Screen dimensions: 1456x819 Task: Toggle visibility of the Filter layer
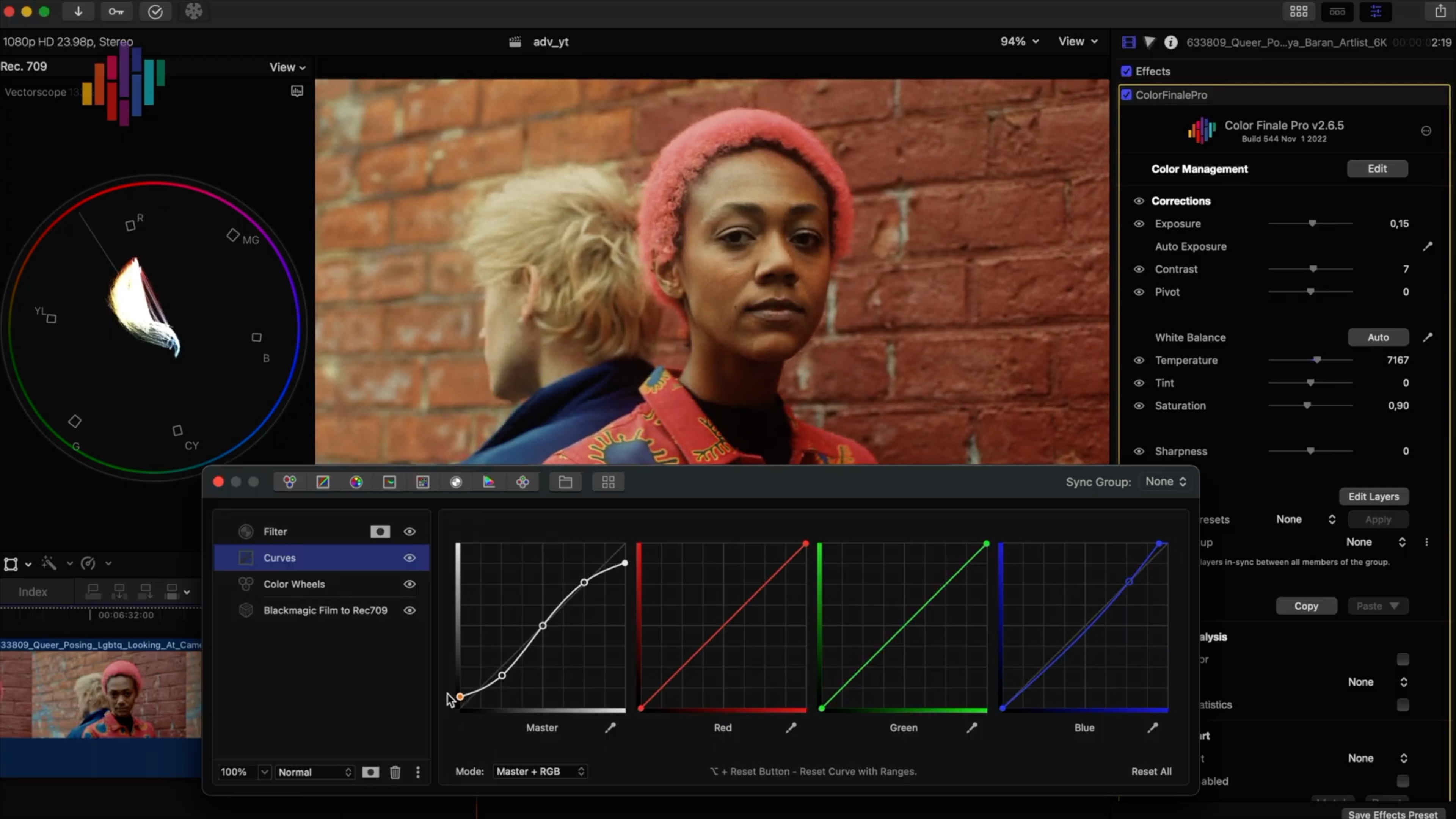[x=409, y=531]
